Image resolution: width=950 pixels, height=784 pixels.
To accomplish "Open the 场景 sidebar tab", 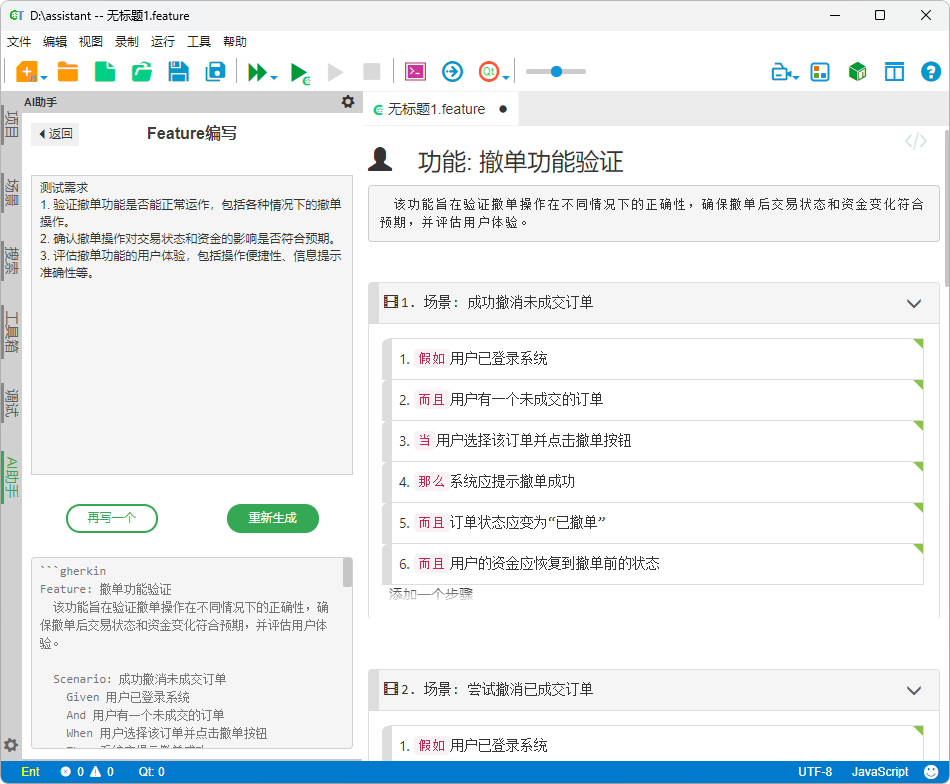I will click(x=11, y=192).
